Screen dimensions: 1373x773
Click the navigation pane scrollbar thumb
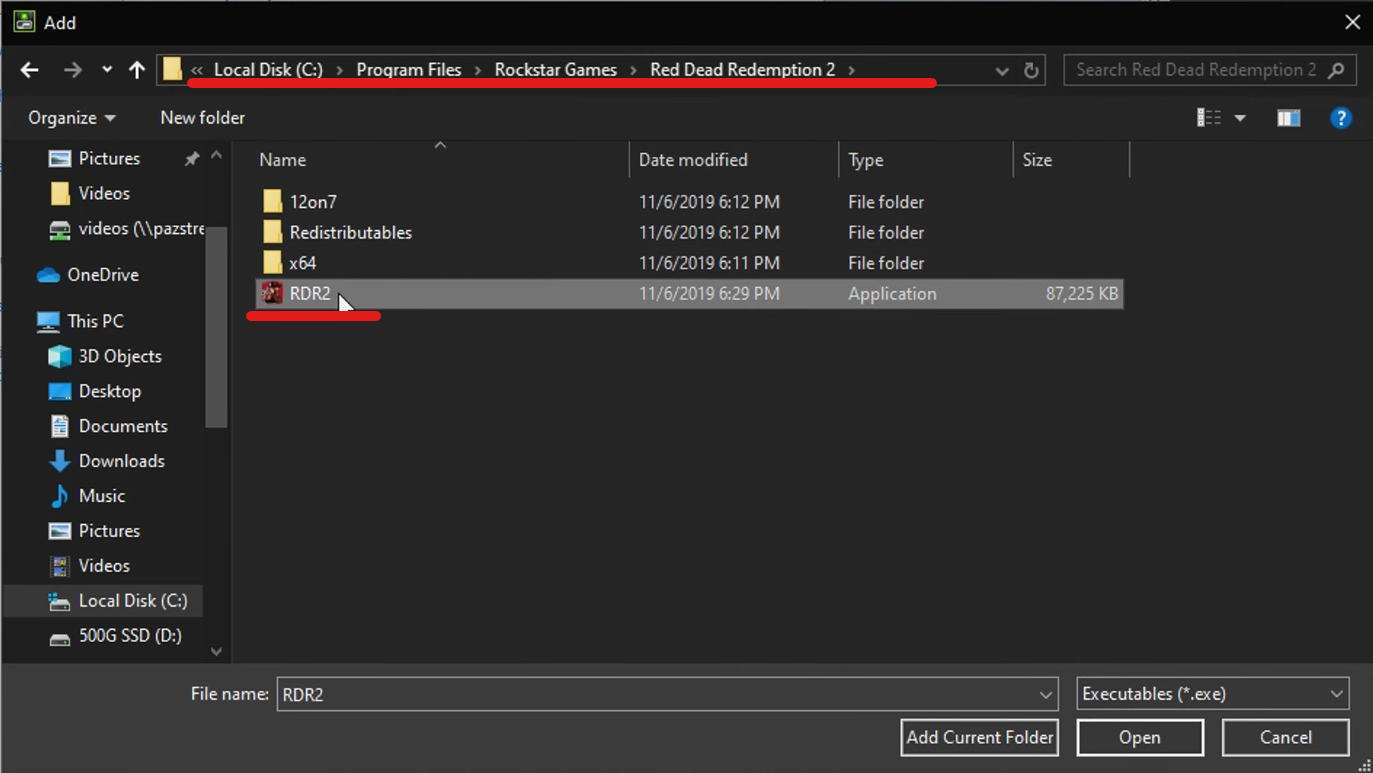pos(216,326)
